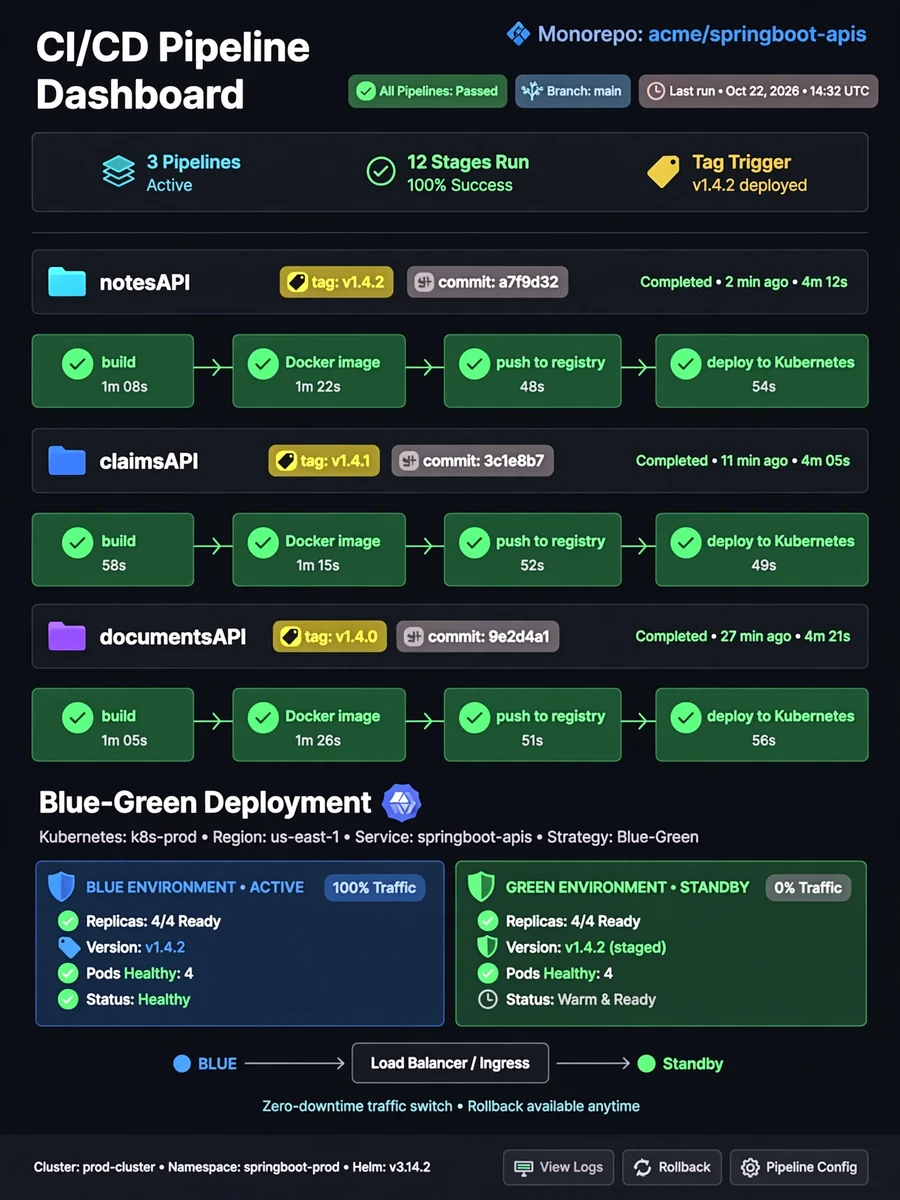The image size is (900, 1200).
Task: Click the BLUE ENVIRONMENT • ACTIVE heading
Action: 195,887
